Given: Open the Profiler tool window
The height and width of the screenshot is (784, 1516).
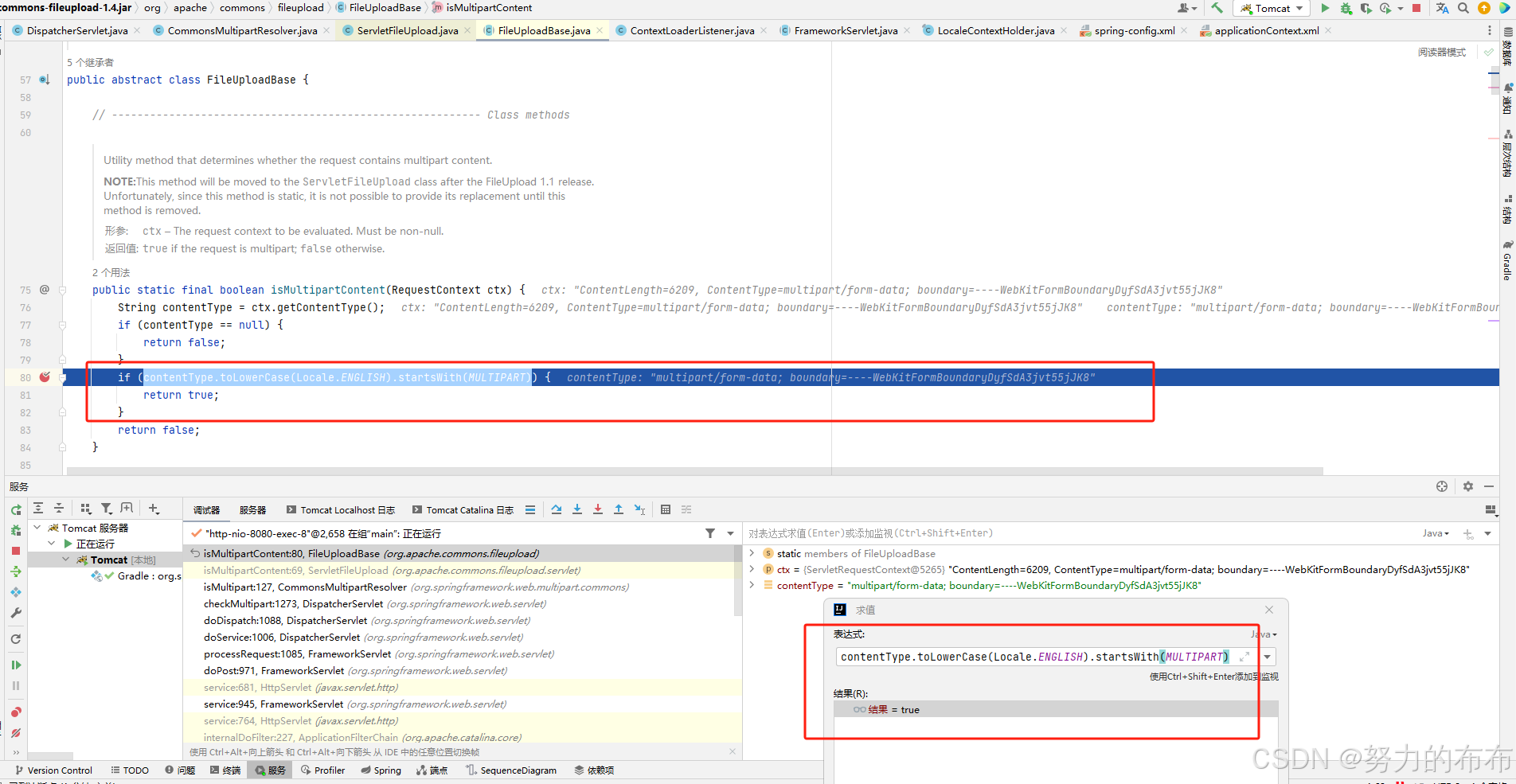Looking at the screenshot, I should [x=322, y=770].
